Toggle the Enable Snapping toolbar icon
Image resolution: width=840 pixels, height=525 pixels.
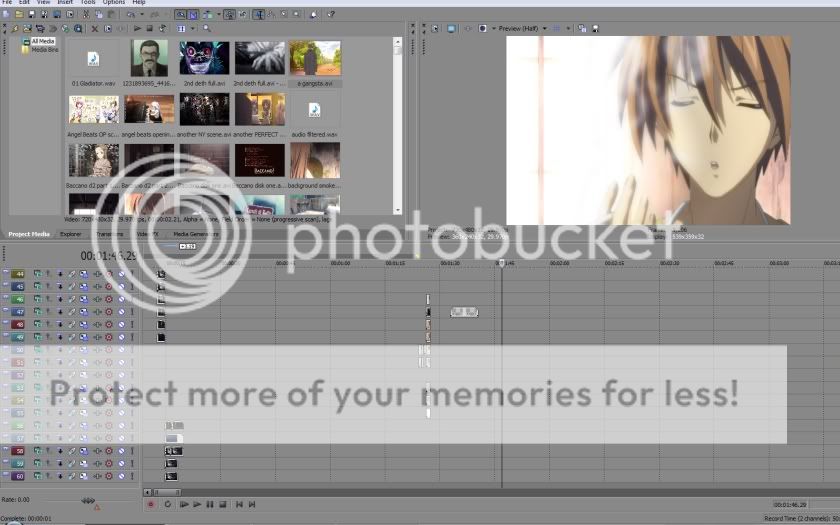181,14
